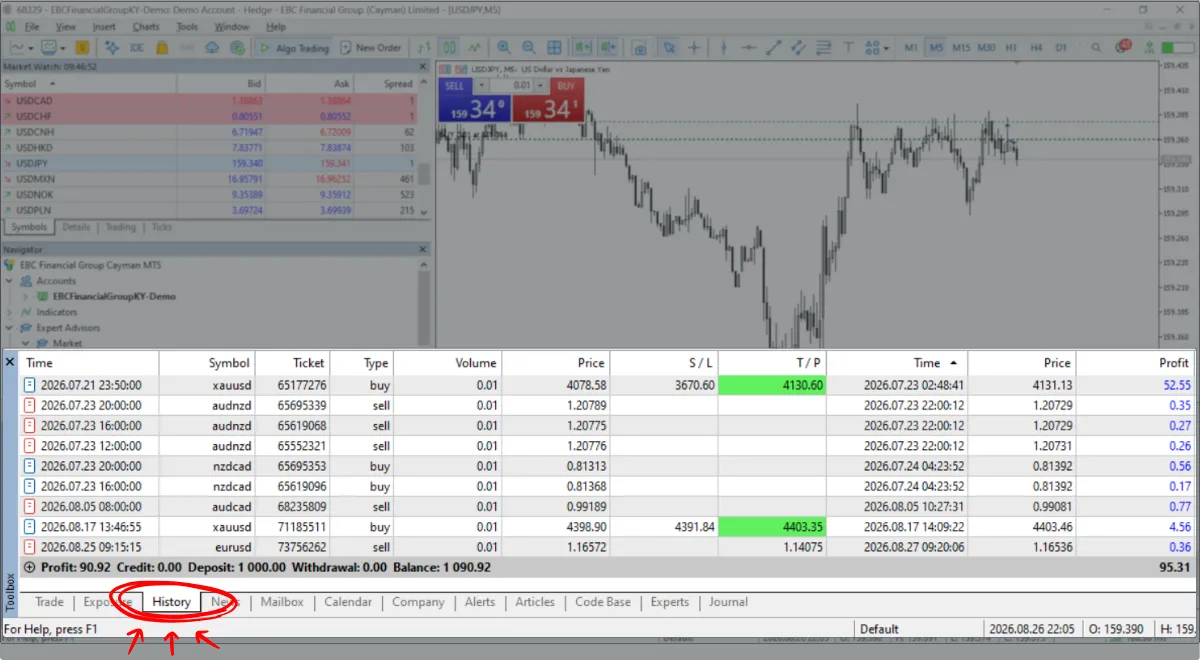1200x660 pixels.
Task: Sort Market Watch by Symbol header
Action: [89, 84]
